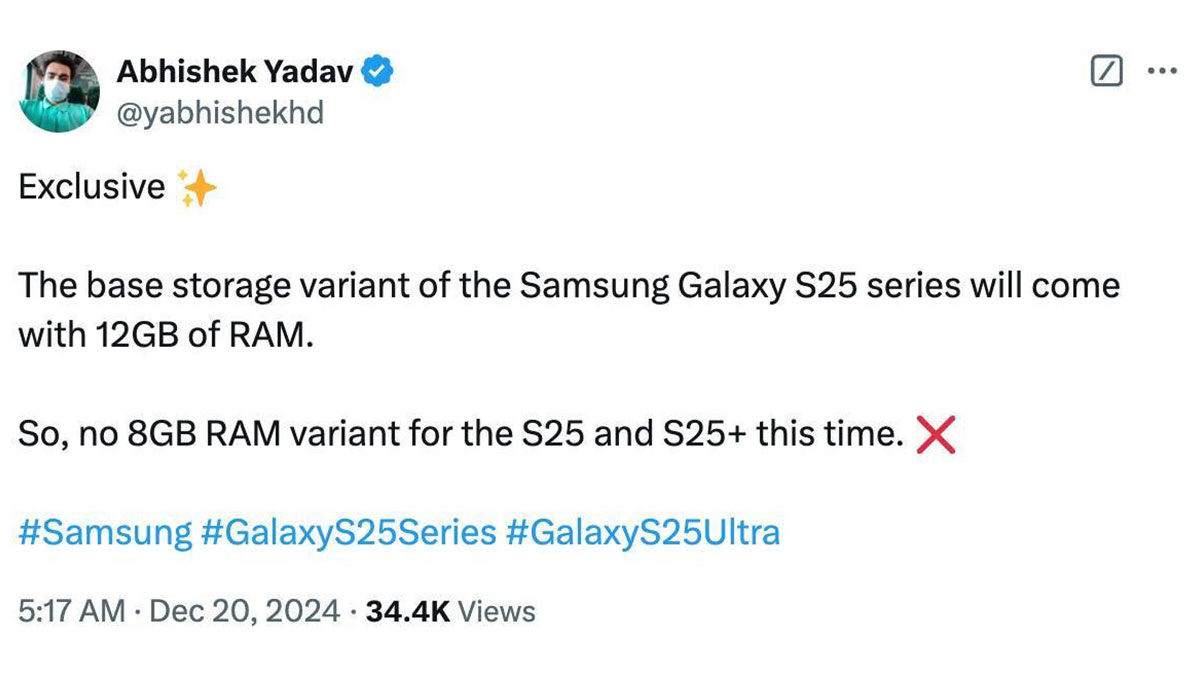Click the sparkles emoji after Exclusive
1200x675 pixels.
[x=196, y=188]
